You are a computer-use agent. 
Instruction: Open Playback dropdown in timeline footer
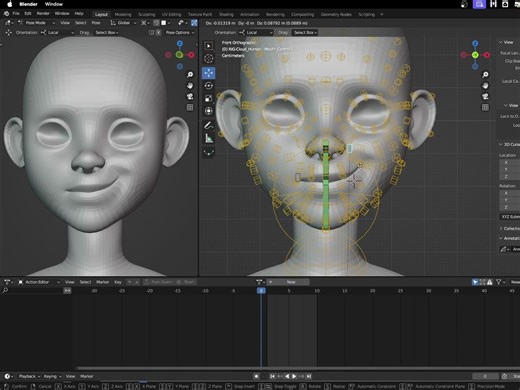pos(29,376)
